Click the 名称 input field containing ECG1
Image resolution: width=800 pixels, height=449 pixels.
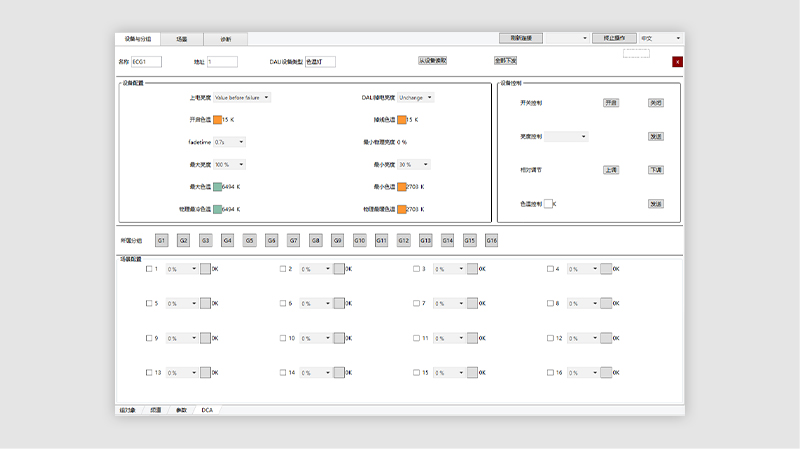point(146,62)
